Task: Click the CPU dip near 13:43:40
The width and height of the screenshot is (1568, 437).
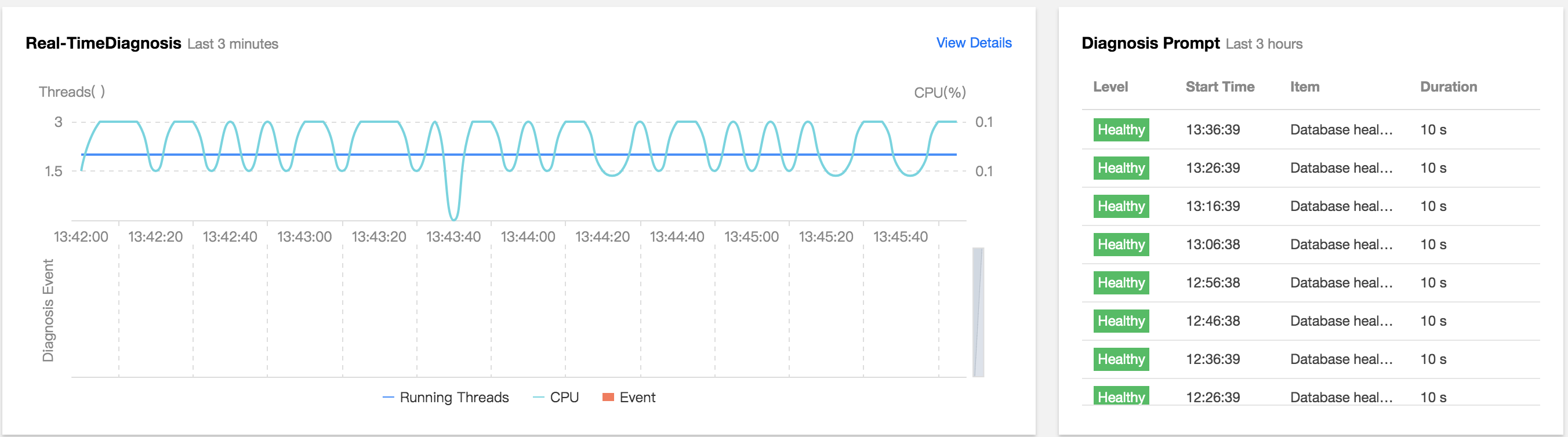Action: tap(453, 216)
